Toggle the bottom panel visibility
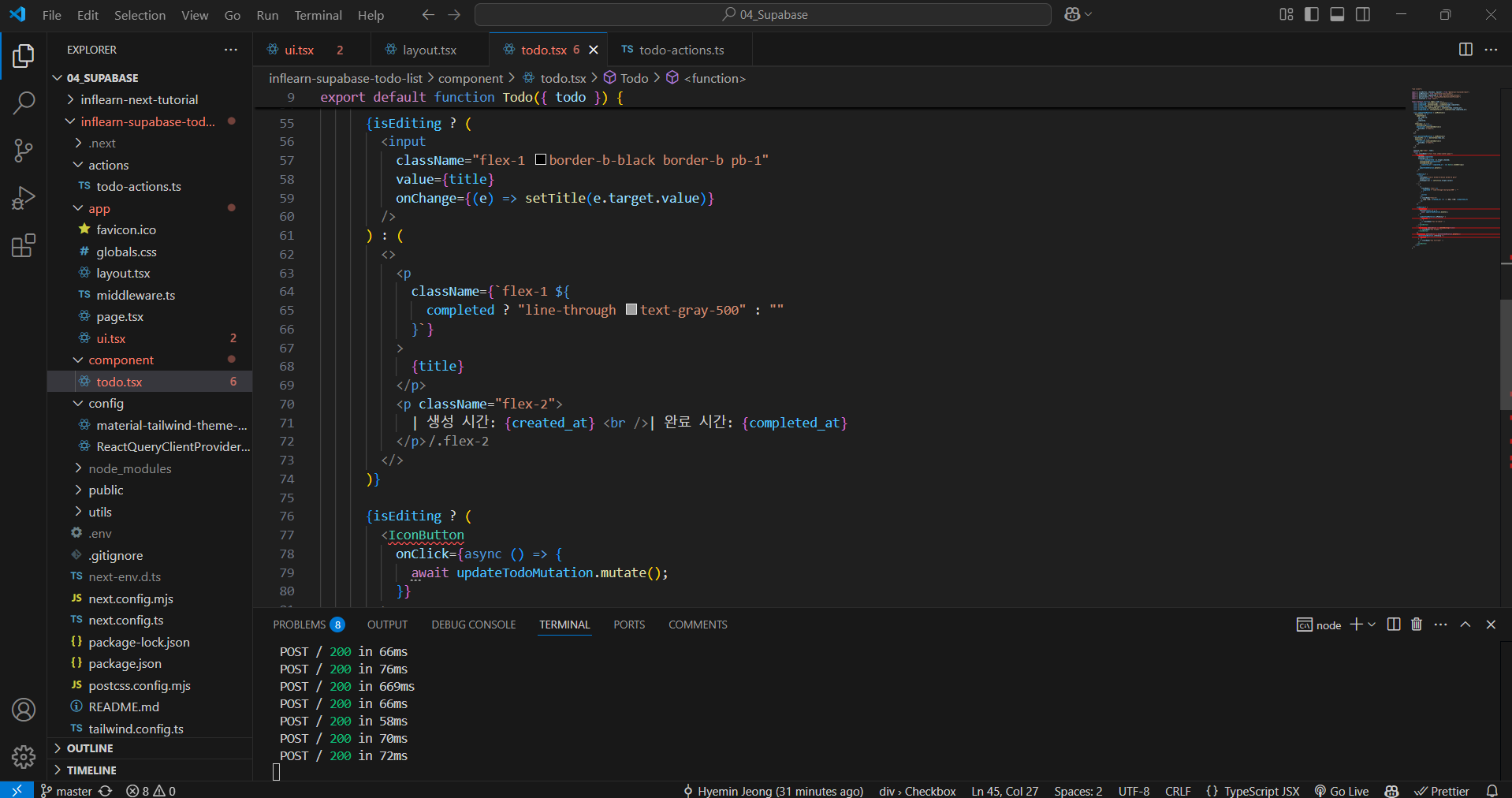Image resolution: width=1512 pixels, height=798 pixels. coord(1337,14)
